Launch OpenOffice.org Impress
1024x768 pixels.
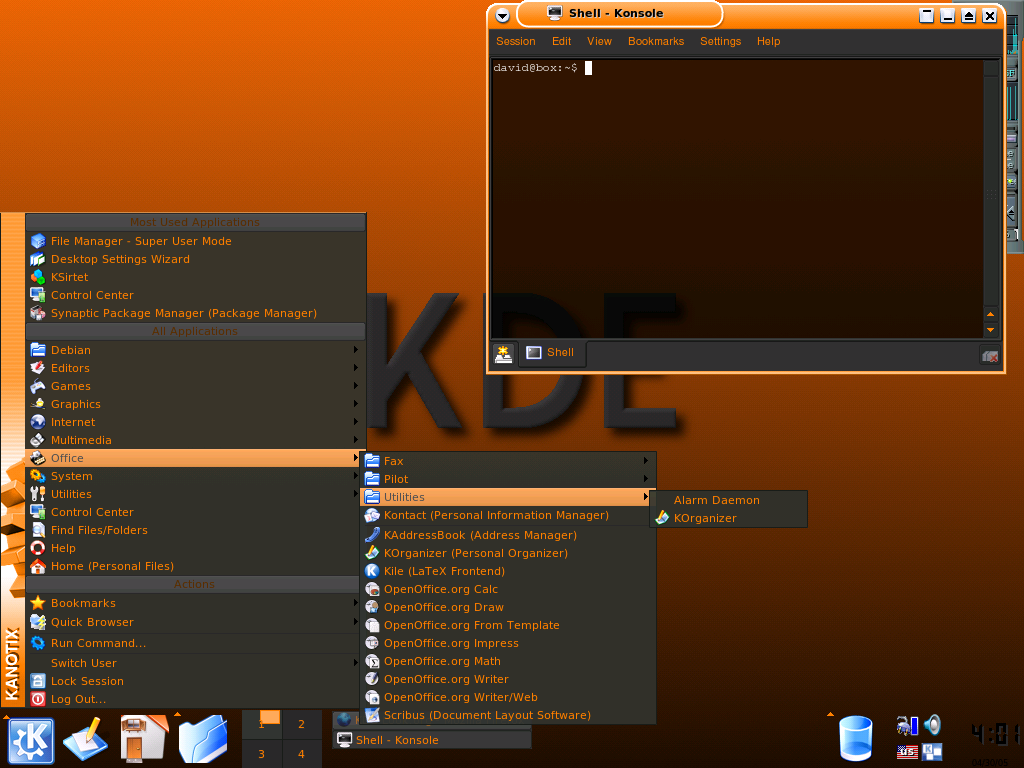pyautogui.click(x=507, y=643)
